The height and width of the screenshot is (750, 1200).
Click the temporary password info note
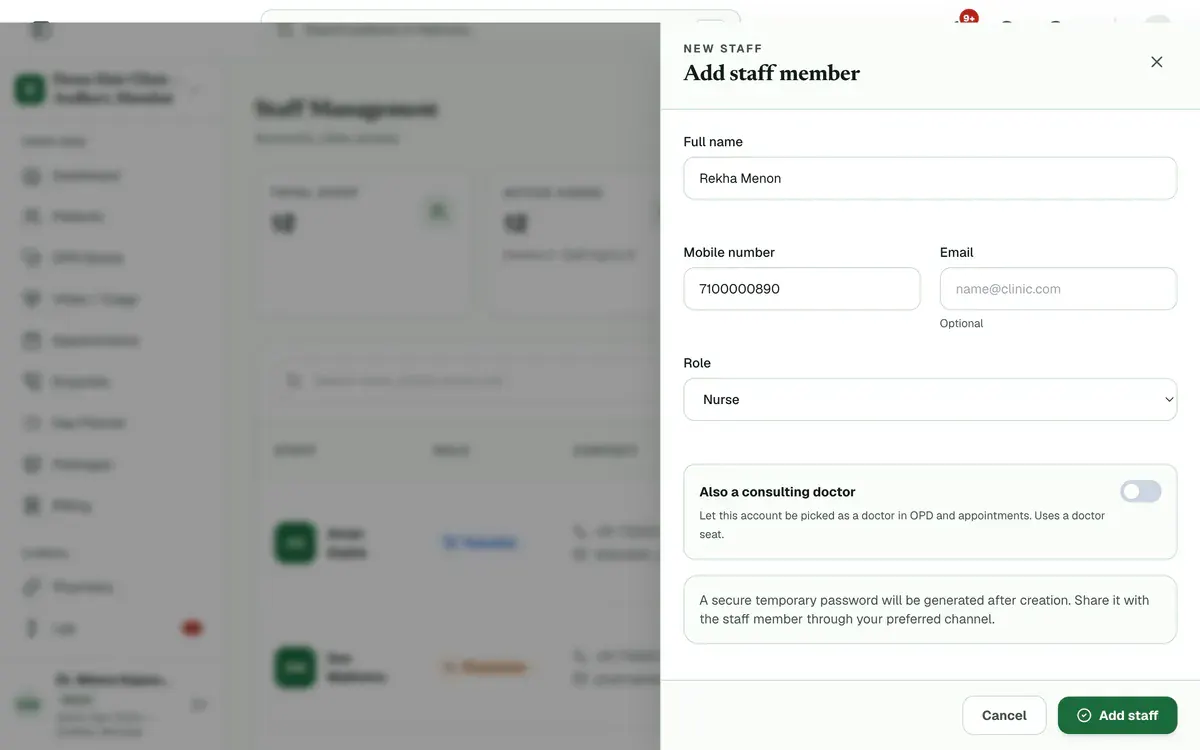tap(930, 609)
